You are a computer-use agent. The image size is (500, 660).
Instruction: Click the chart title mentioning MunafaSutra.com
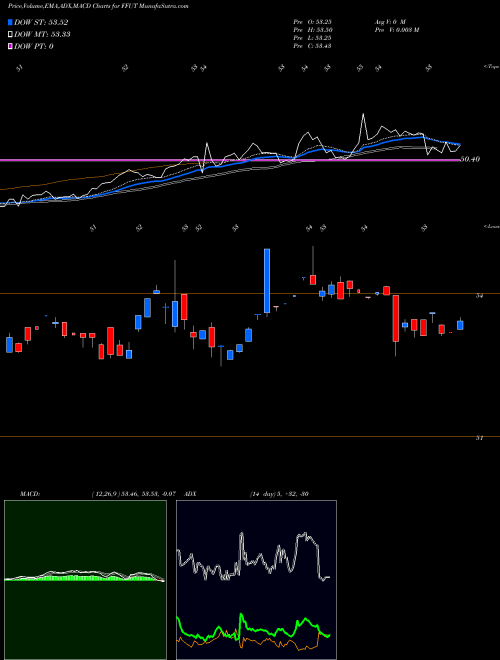(x=98, y=6)
